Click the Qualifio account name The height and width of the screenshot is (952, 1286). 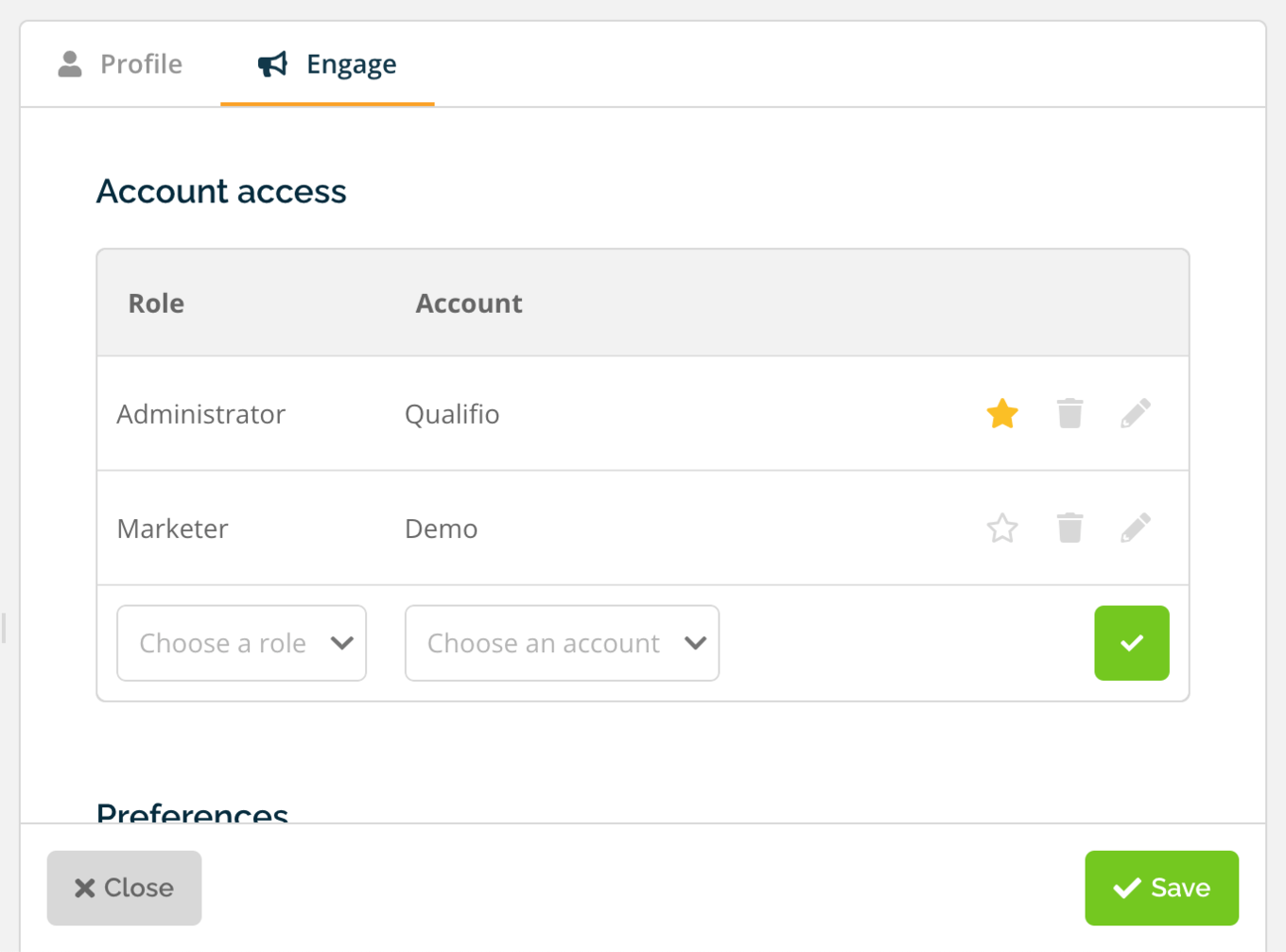pos(452,414)
